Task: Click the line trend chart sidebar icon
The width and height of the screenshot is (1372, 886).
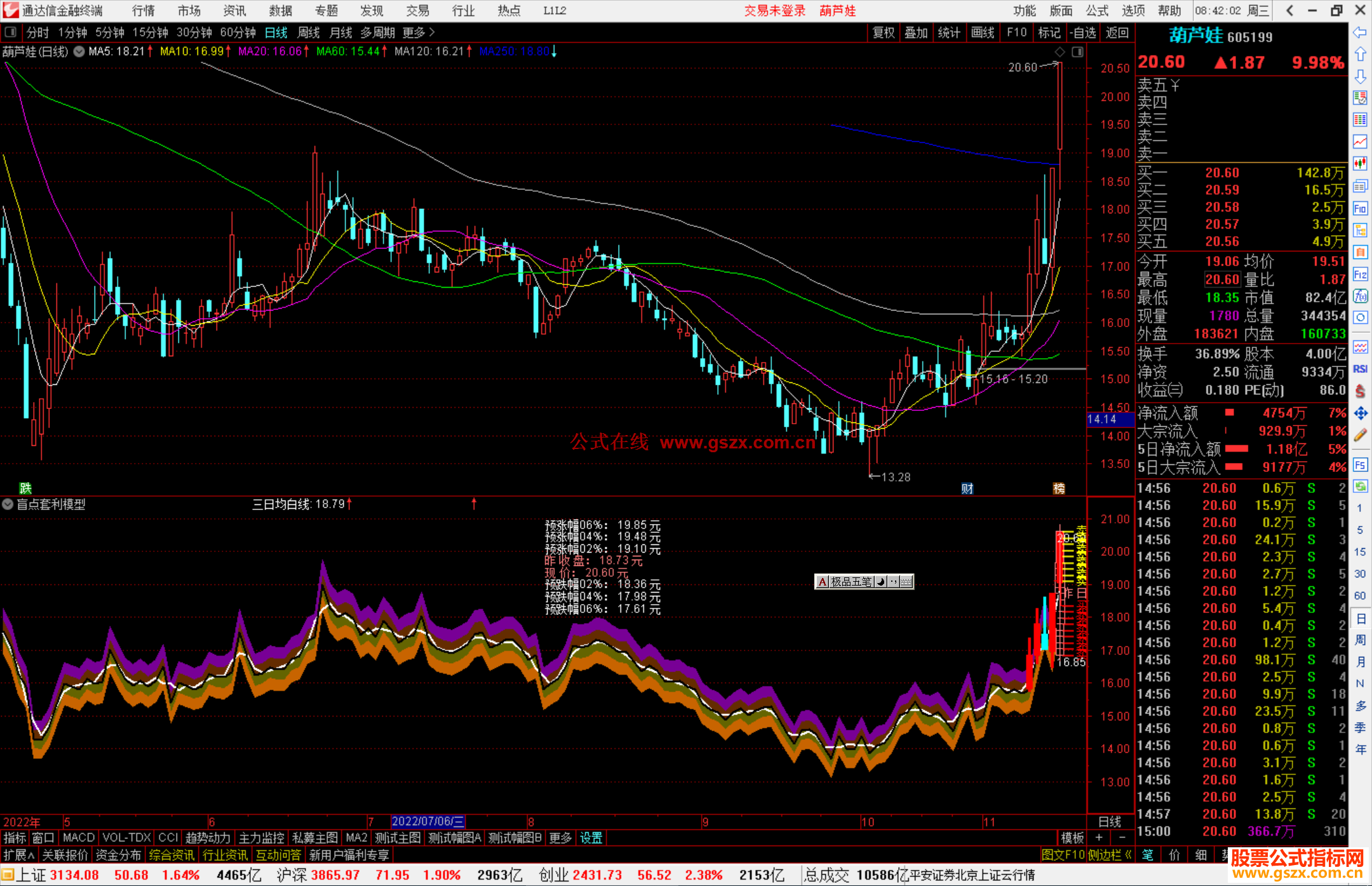Action: (1360, 141)
